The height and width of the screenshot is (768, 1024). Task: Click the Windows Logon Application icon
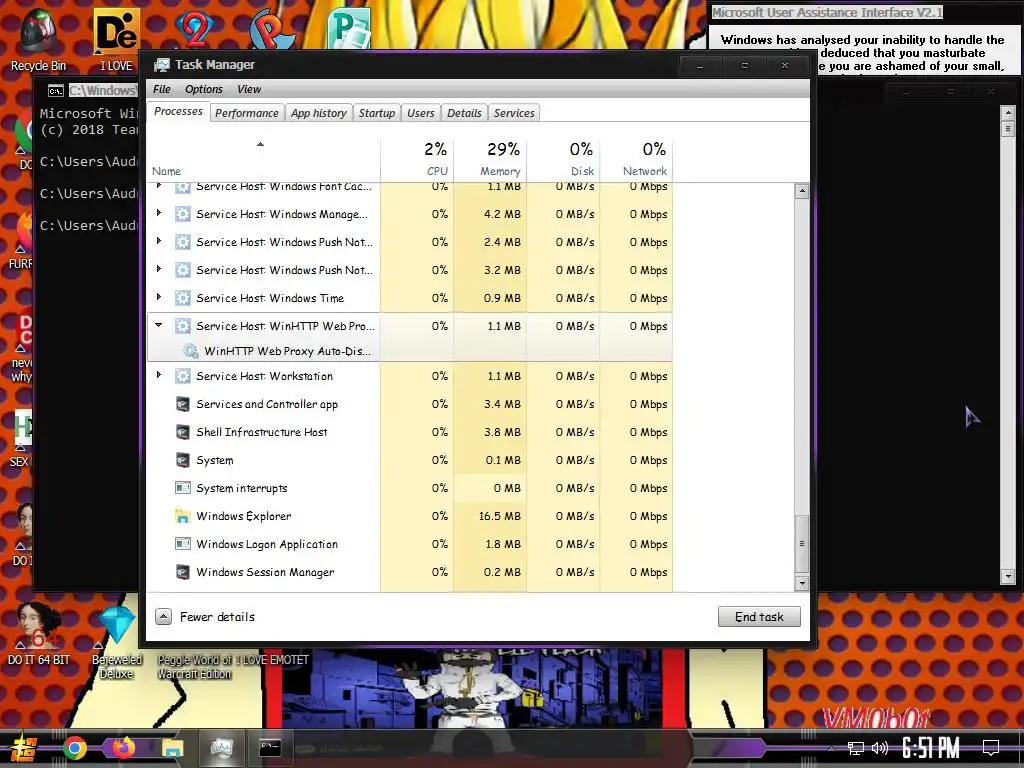183,544
